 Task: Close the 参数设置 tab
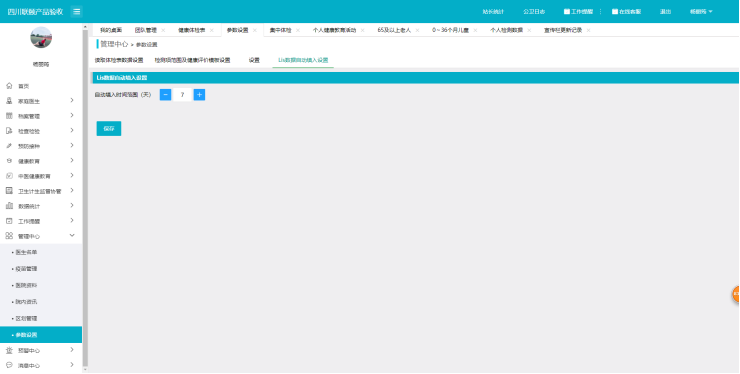(255, 30)
